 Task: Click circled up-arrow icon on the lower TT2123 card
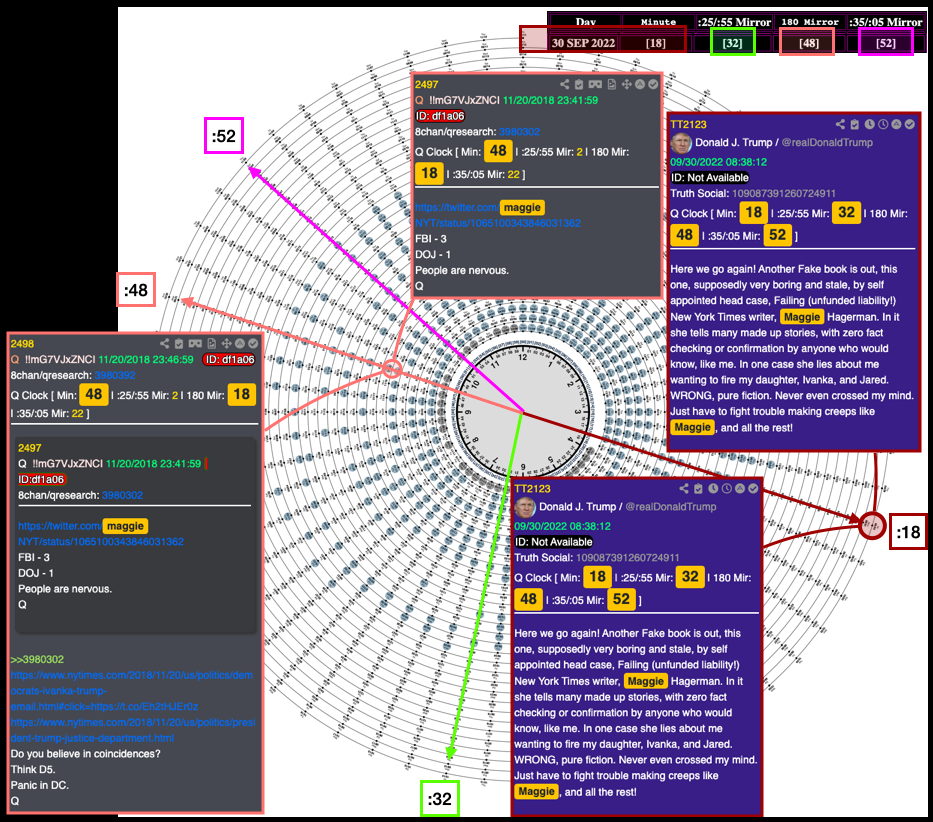(x=740, y=489)
